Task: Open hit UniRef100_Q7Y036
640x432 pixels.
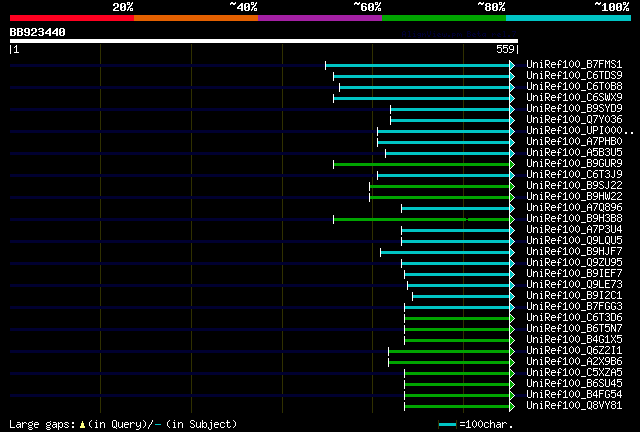Action: pos(574,119)
